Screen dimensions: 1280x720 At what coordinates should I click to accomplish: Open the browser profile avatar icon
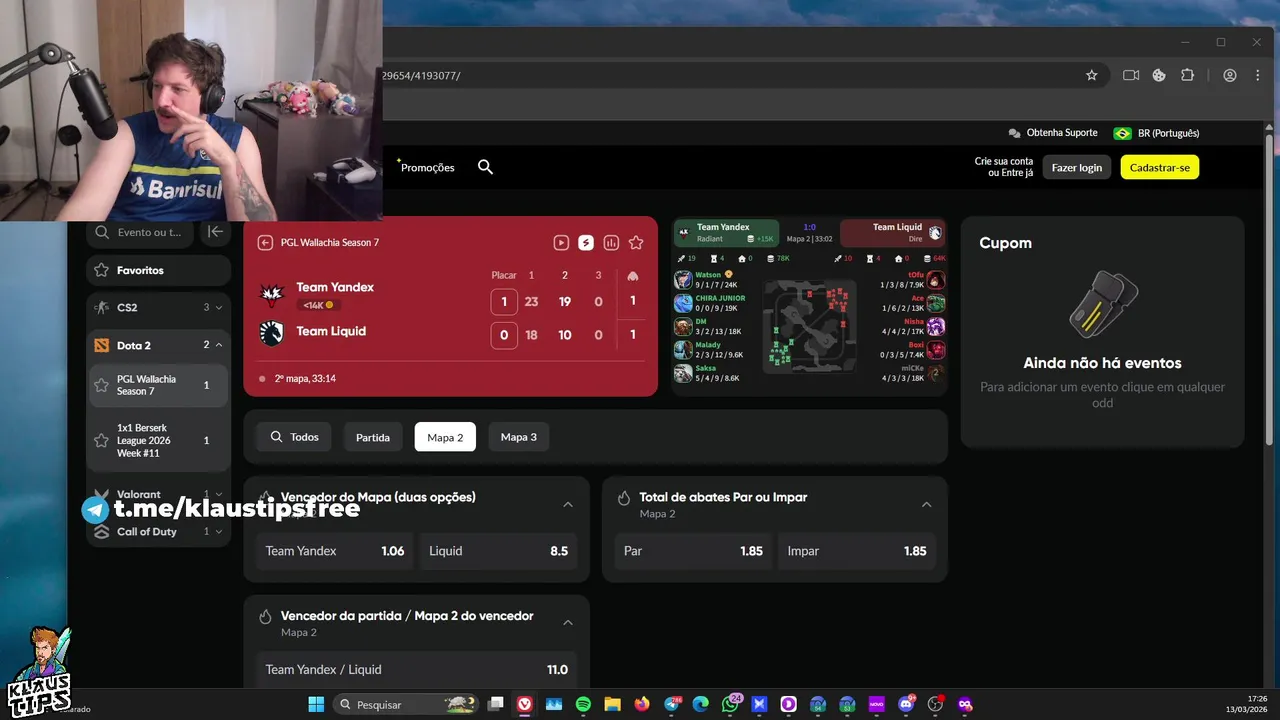[1230, 75]
